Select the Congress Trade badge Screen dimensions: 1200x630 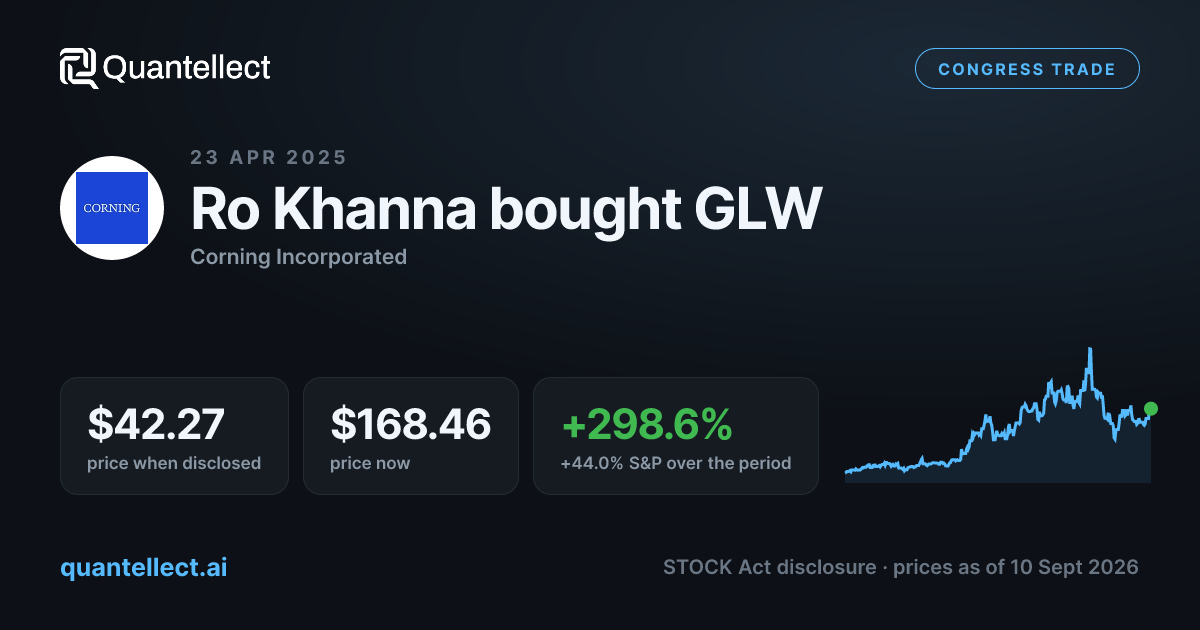(x=1027, y=69)
